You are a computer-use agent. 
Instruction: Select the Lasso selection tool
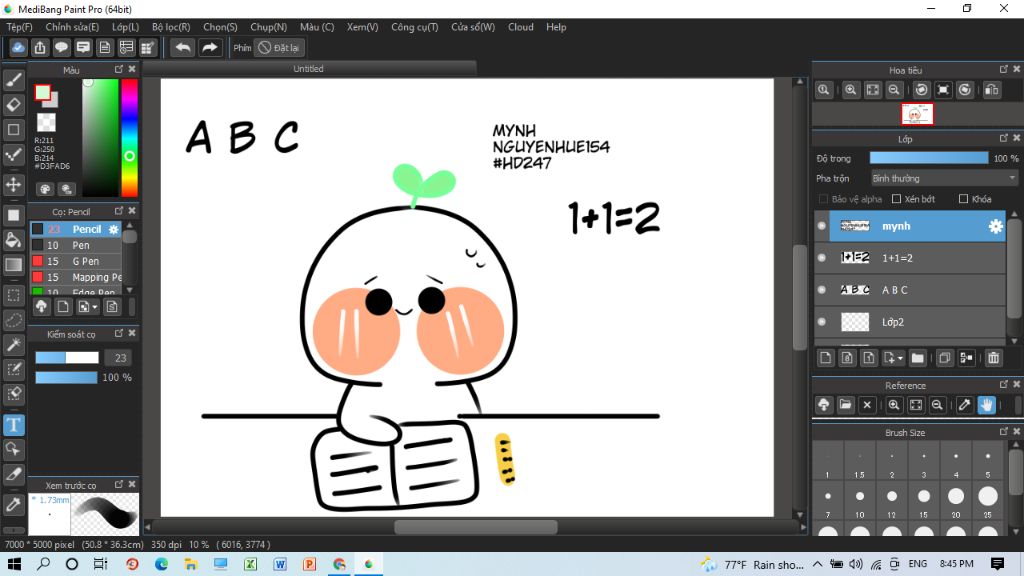tap(14, 320)
